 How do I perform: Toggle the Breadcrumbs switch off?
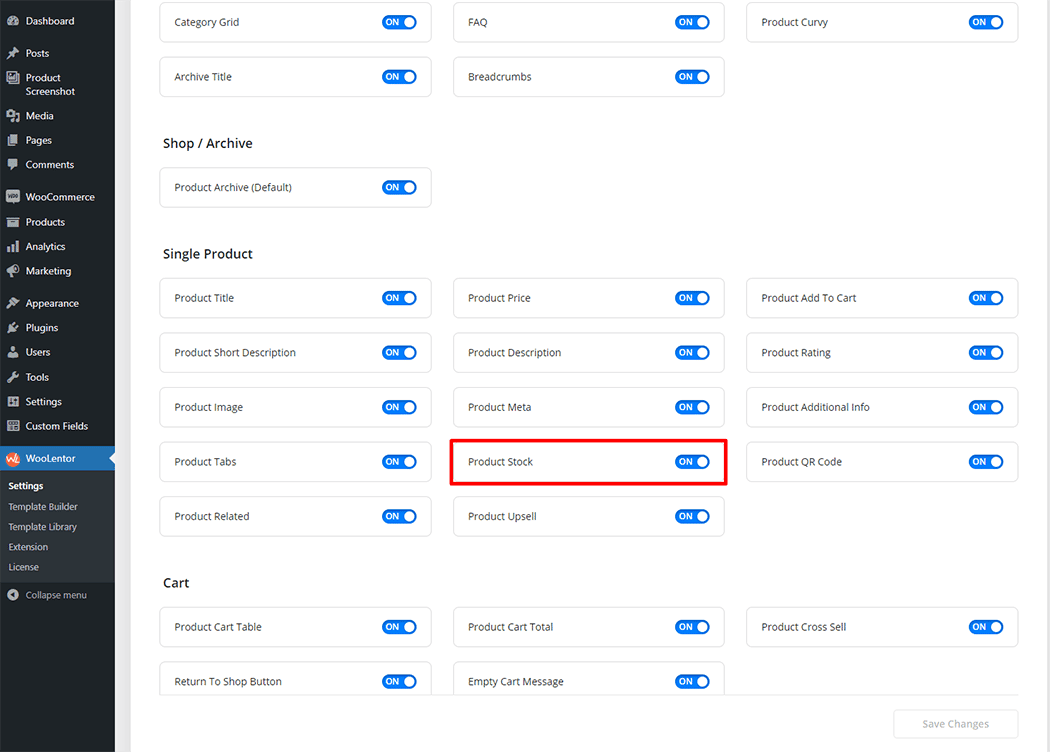[x=692, y=77]
